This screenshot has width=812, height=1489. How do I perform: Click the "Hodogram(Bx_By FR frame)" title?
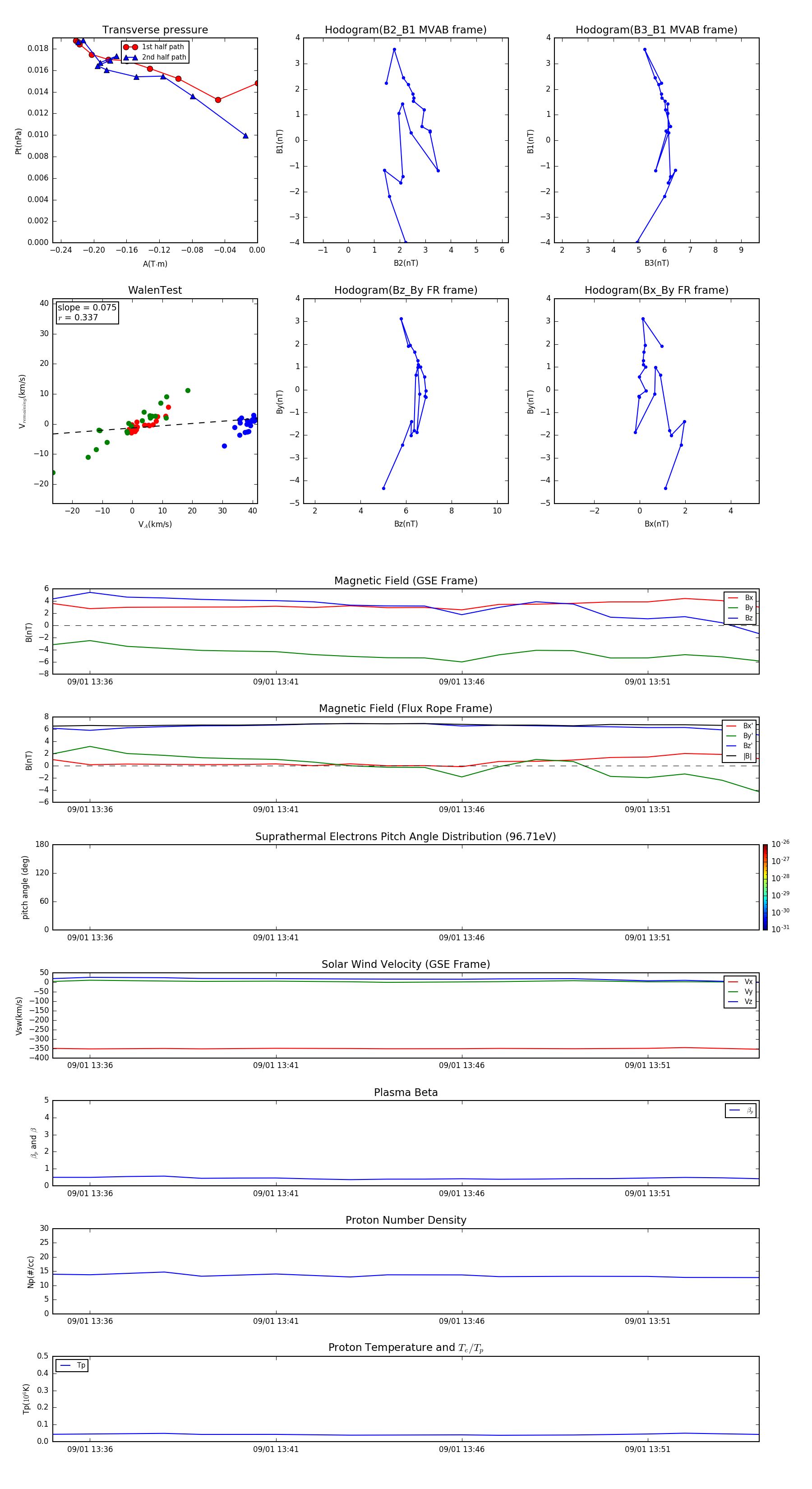coord(656,290)
